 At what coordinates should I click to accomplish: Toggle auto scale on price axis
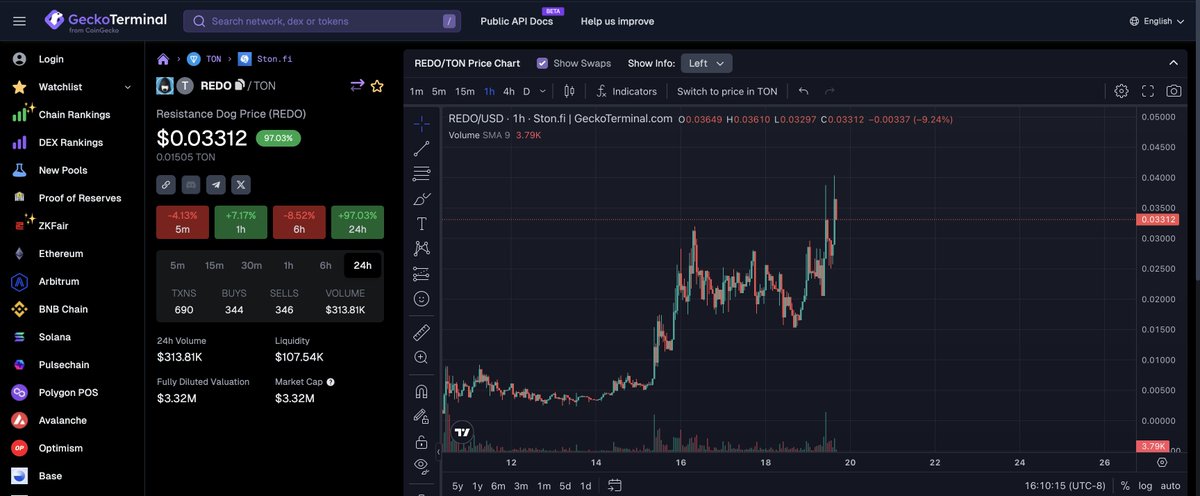click(1171, 486)
